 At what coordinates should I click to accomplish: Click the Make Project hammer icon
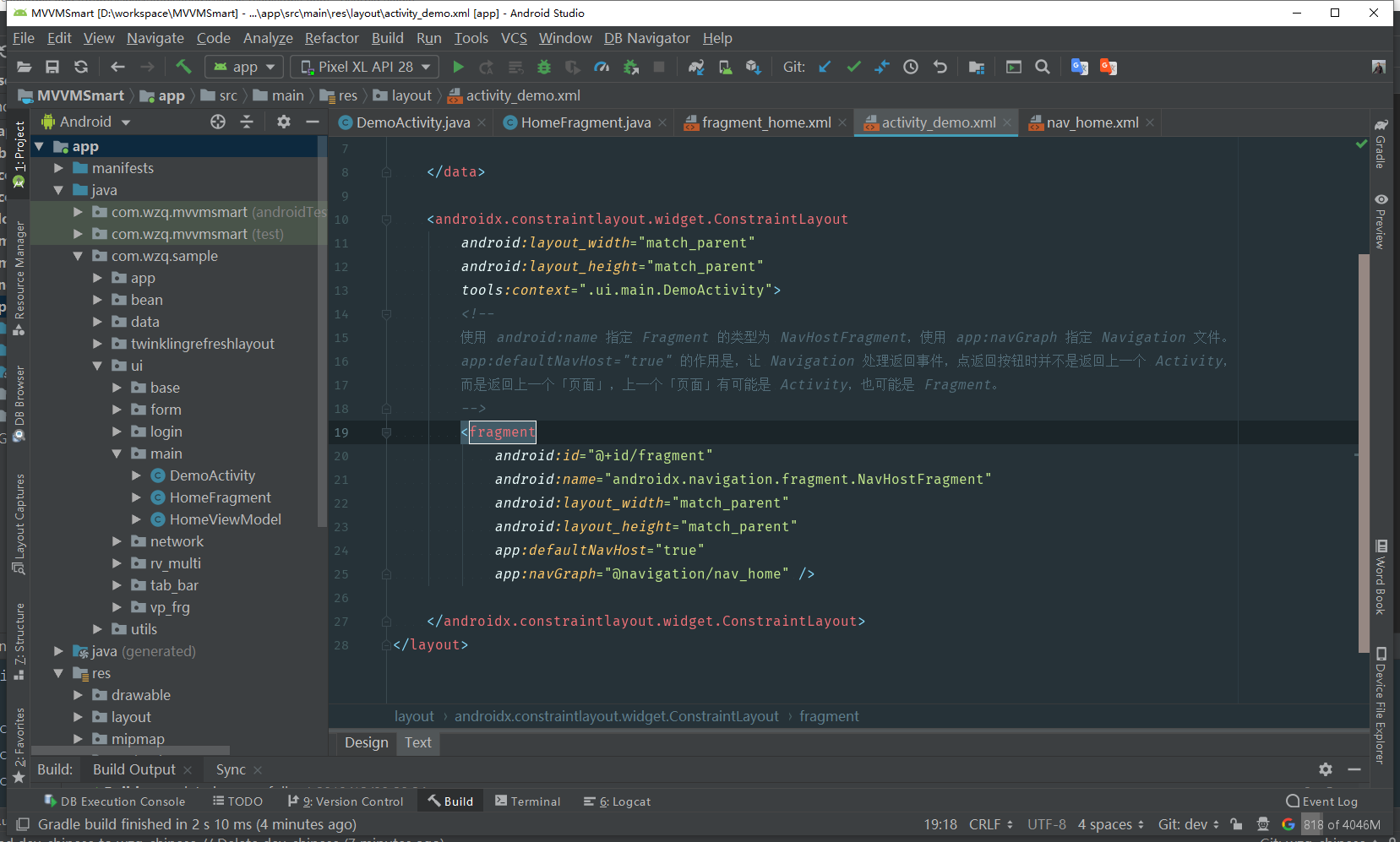pos(183,68)
